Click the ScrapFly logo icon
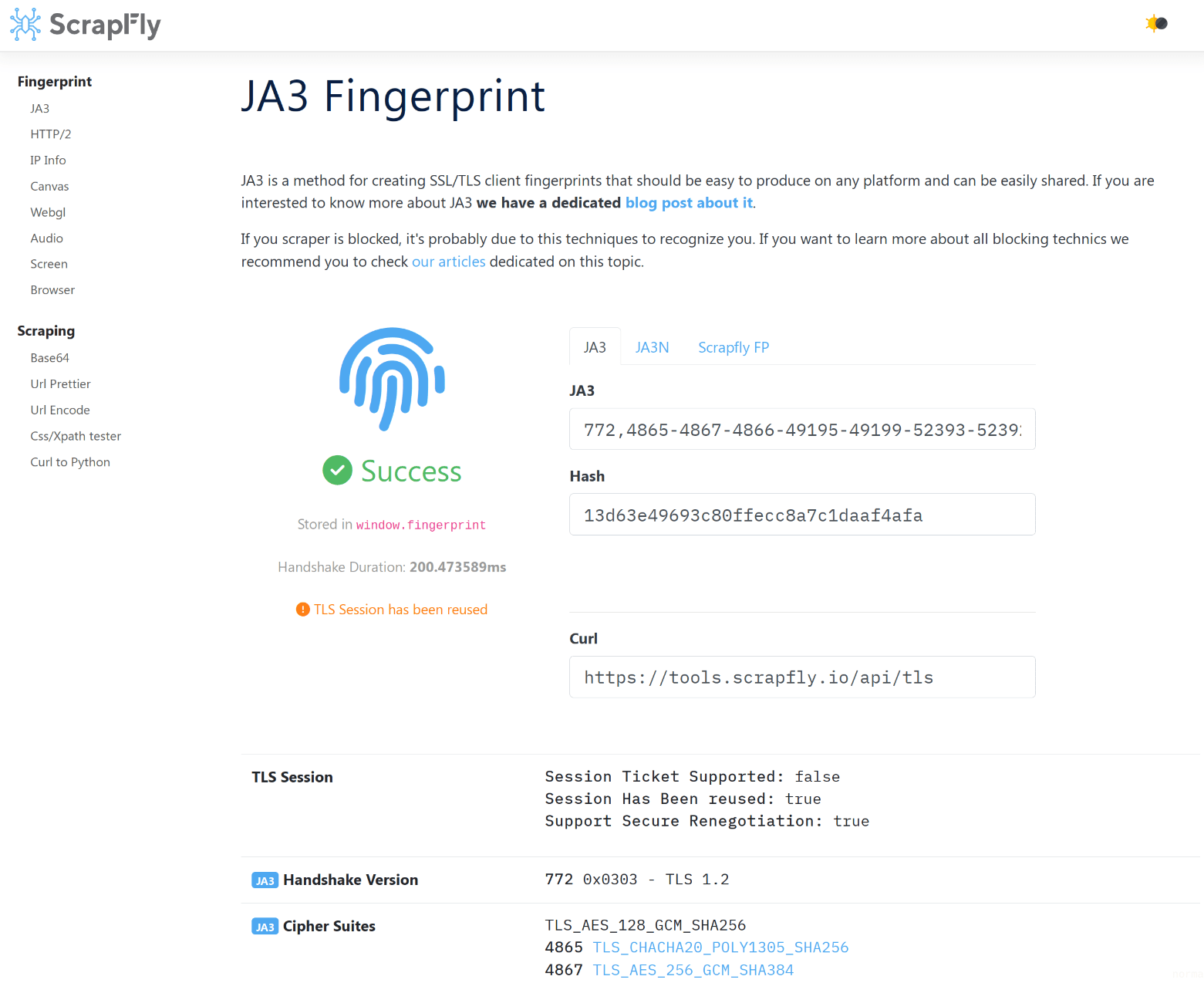 pos(24,24)
